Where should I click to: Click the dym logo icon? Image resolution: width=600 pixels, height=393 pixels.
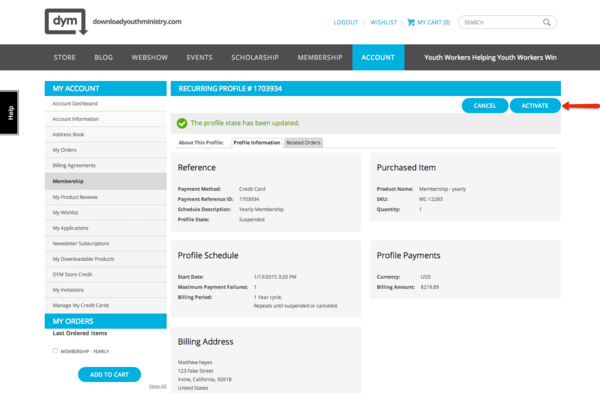click(x=66, y=22)
